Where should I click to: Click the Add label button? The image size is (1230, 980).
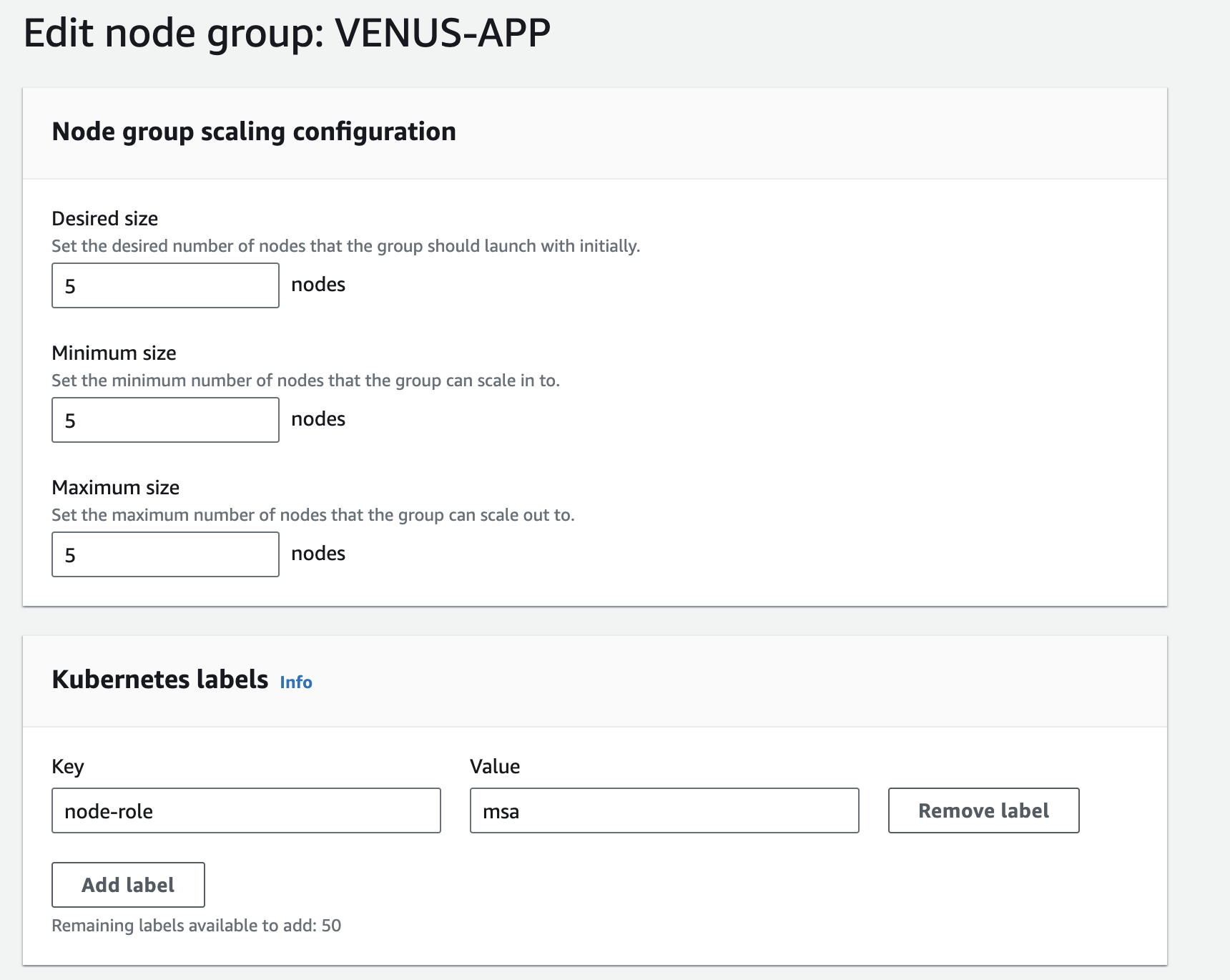[x=128, y=885]
